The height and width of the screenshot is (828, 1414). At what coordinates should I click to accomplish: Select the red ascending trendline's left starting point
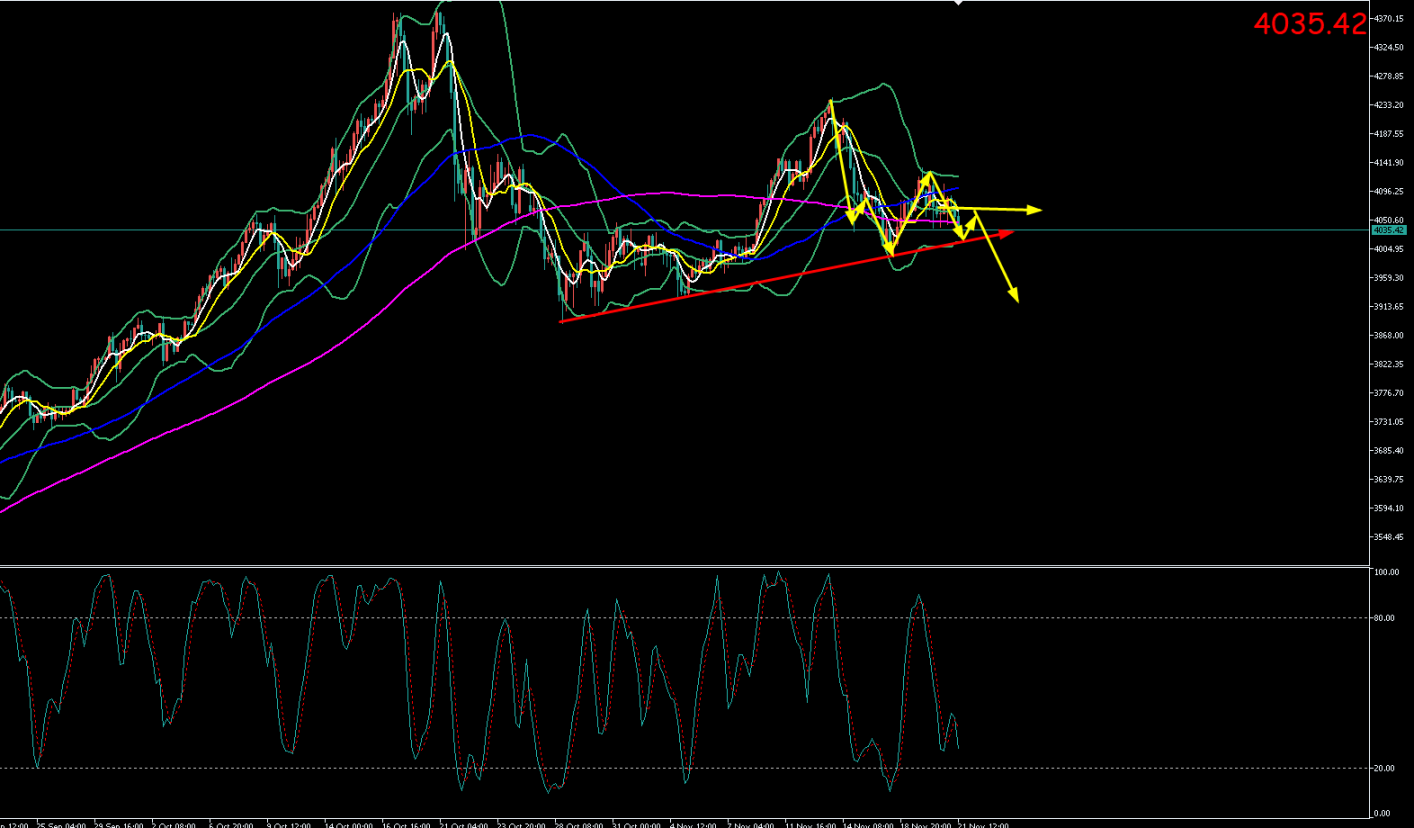pyautogui.click(x=562, y=321)
